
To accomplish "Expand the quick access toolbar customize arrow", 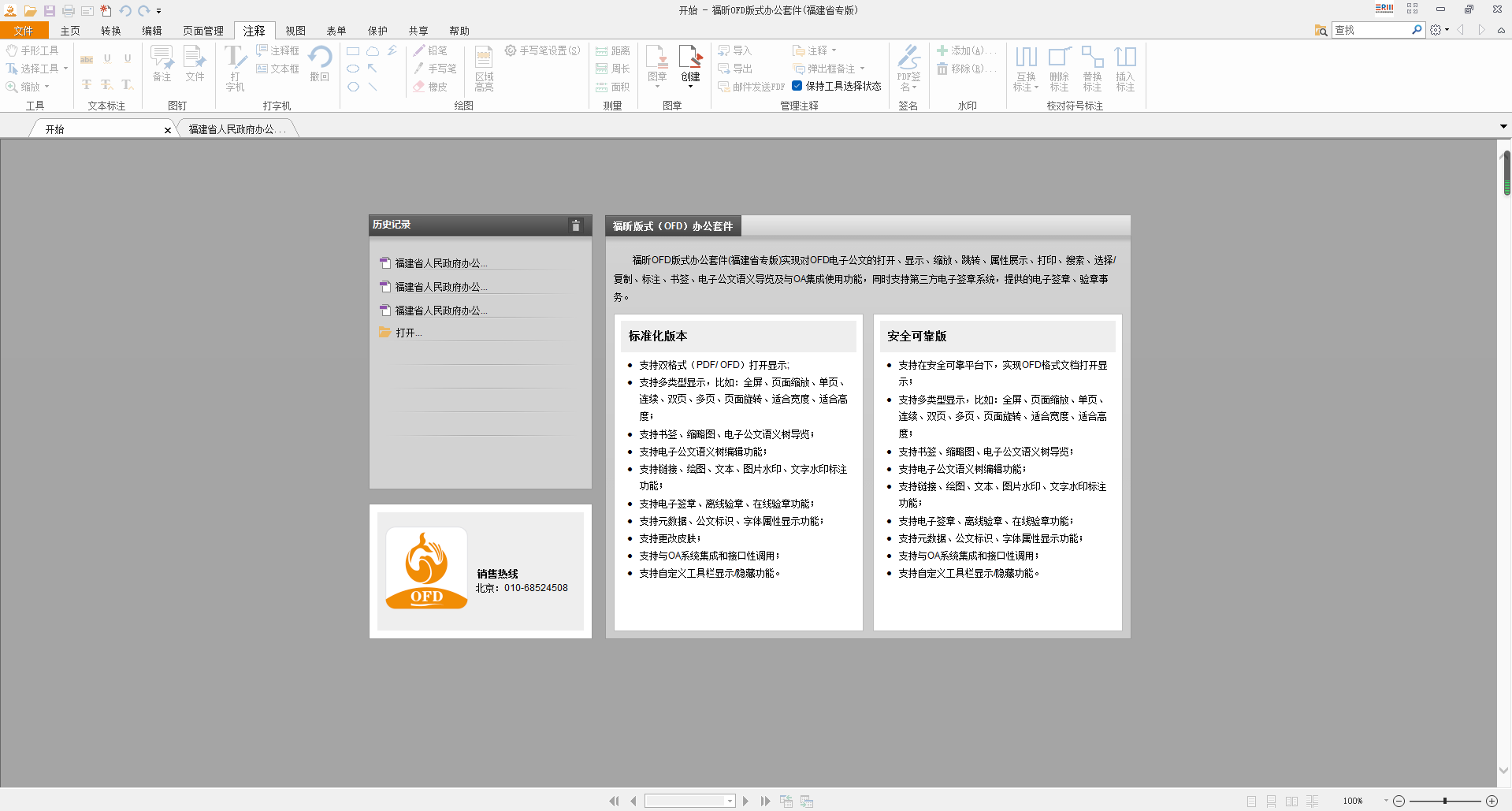I will (x=159, y=11).
